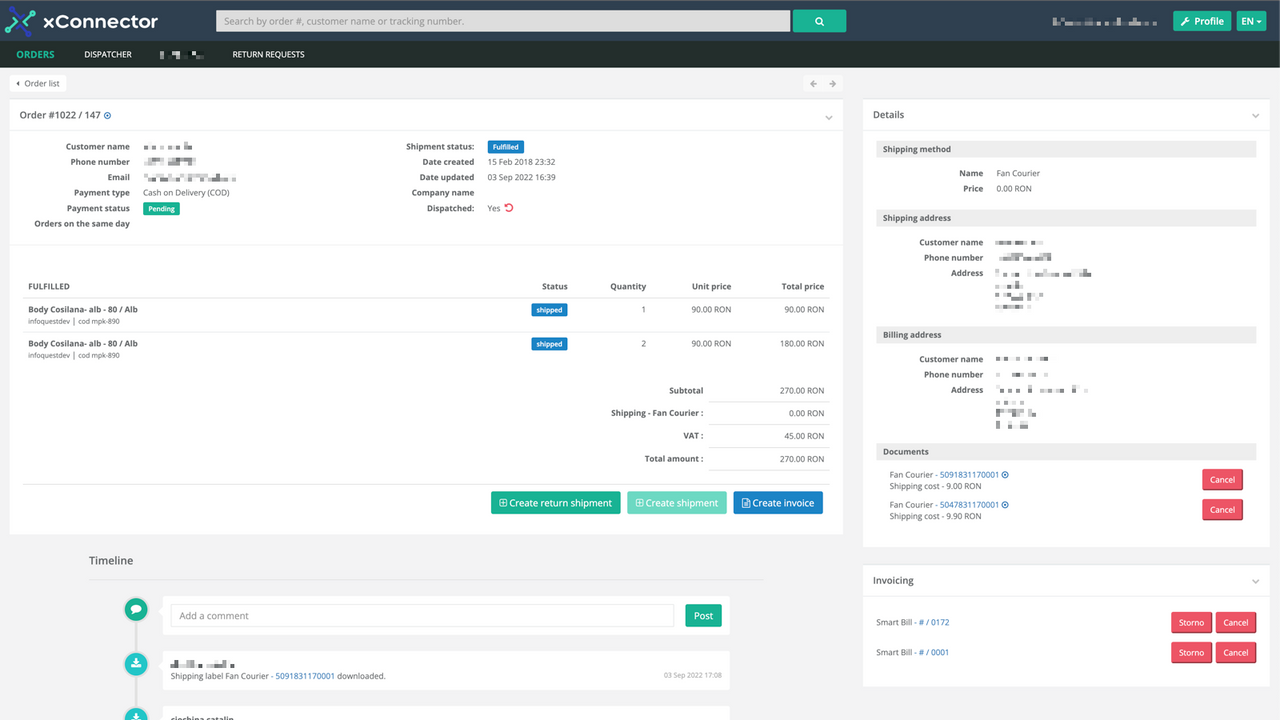1280x720 pixels.
Task: Go to the previous order arrow
Action: 813,84
